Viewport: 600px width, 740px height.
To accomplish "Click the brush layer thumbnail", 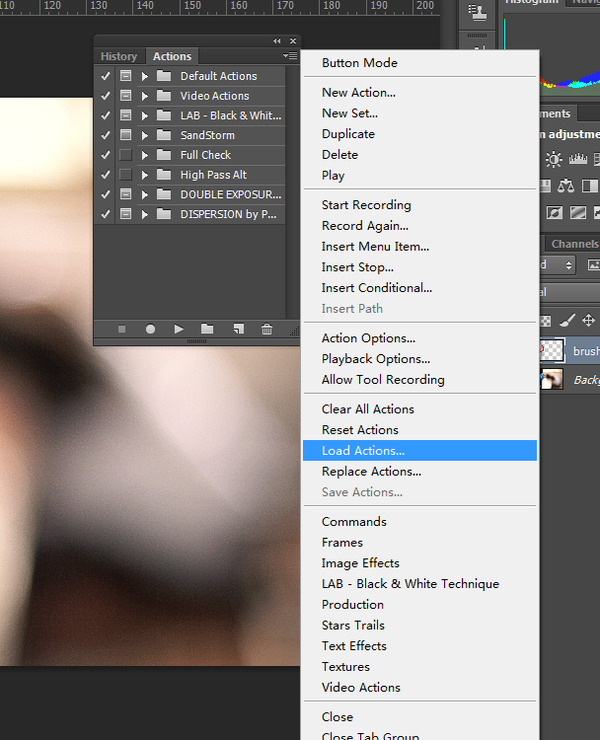I will pos(552,350).
